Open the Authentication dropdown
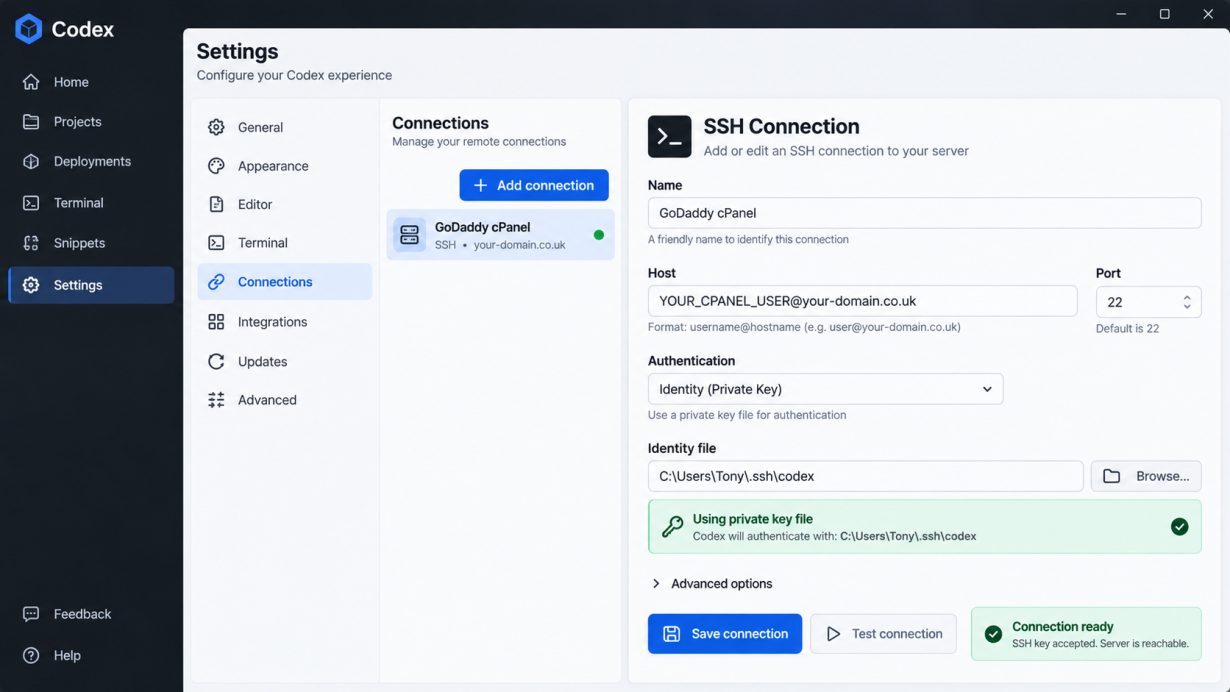Image resolution: width=1230 pixels, height=692 pixels. click(x=825, y=389)
